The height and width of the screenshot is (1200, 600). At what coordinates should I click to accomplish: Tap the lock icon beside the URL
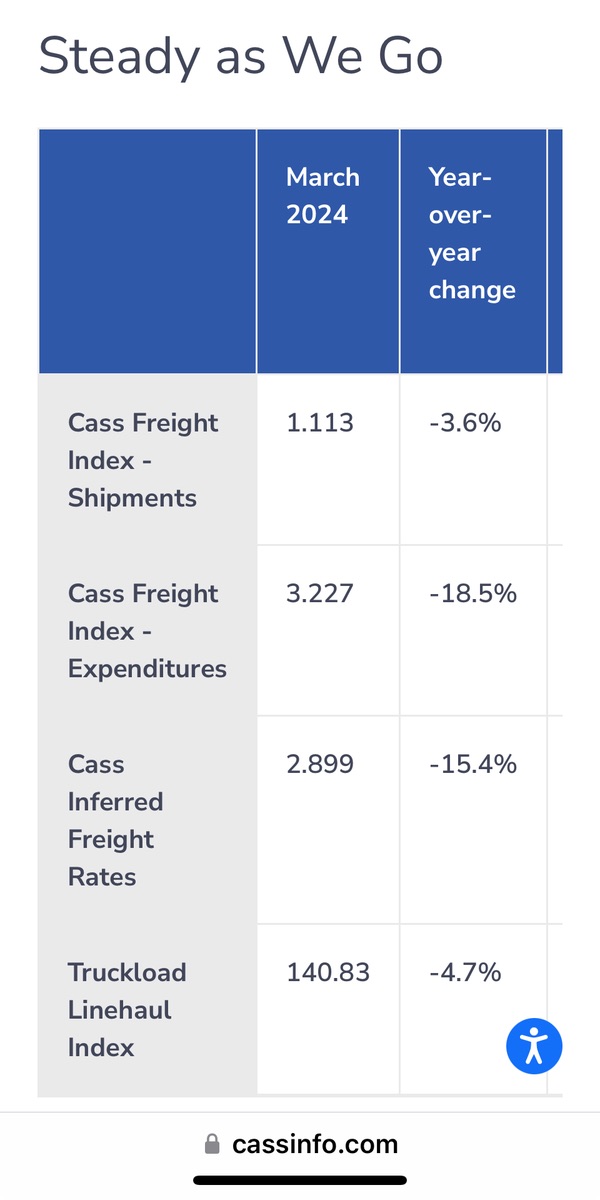211,1144
